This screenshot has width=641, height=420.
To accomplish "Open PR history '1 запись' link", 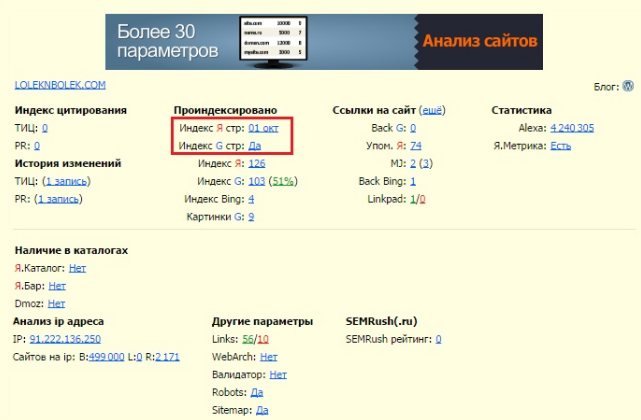I will pyautogui.click(x=58, y=199).
